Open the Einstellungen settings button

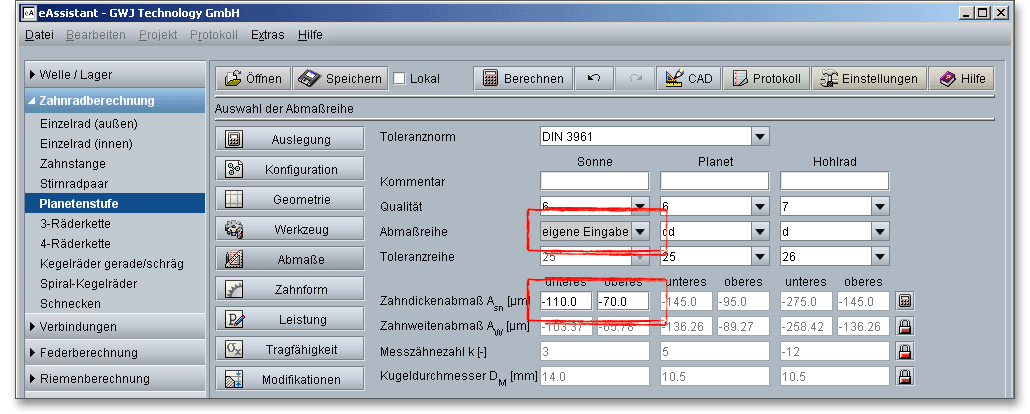tap(868, 79)
